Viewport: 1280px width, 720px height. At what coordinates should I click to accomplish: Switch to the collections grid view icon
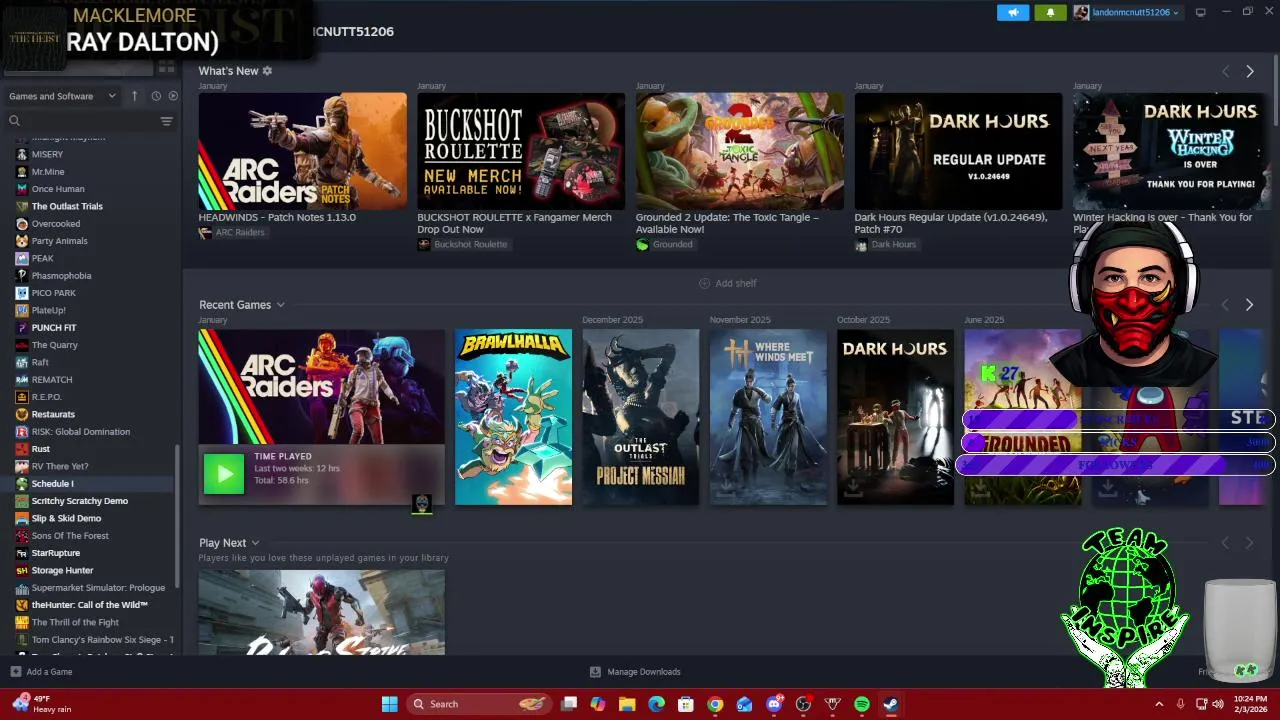[x=166, y=67]
